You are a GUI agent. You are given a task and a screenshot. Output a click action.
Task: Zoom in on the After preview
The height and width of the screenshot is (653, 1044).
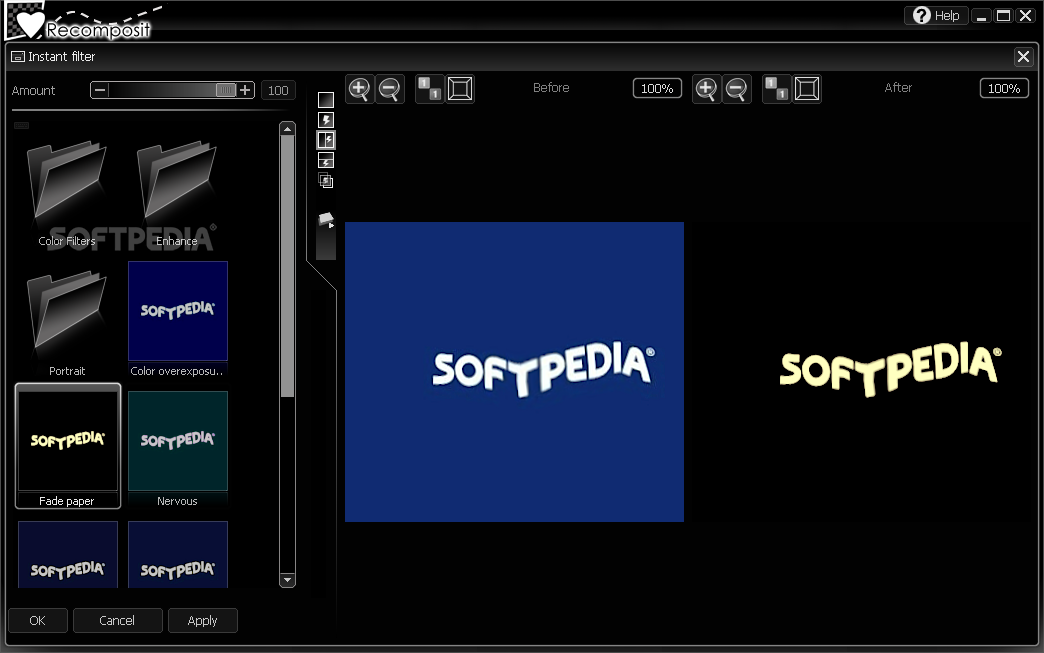click(706, 89)
